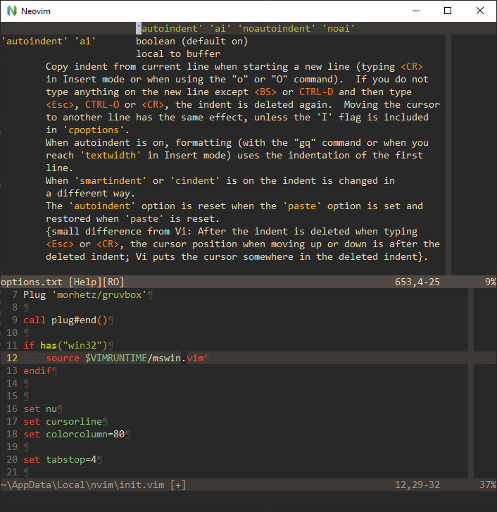This screenshot has height=512, width=497.
Task: Click the 'noautoindent' tag in help header
Action: (277, 29)
